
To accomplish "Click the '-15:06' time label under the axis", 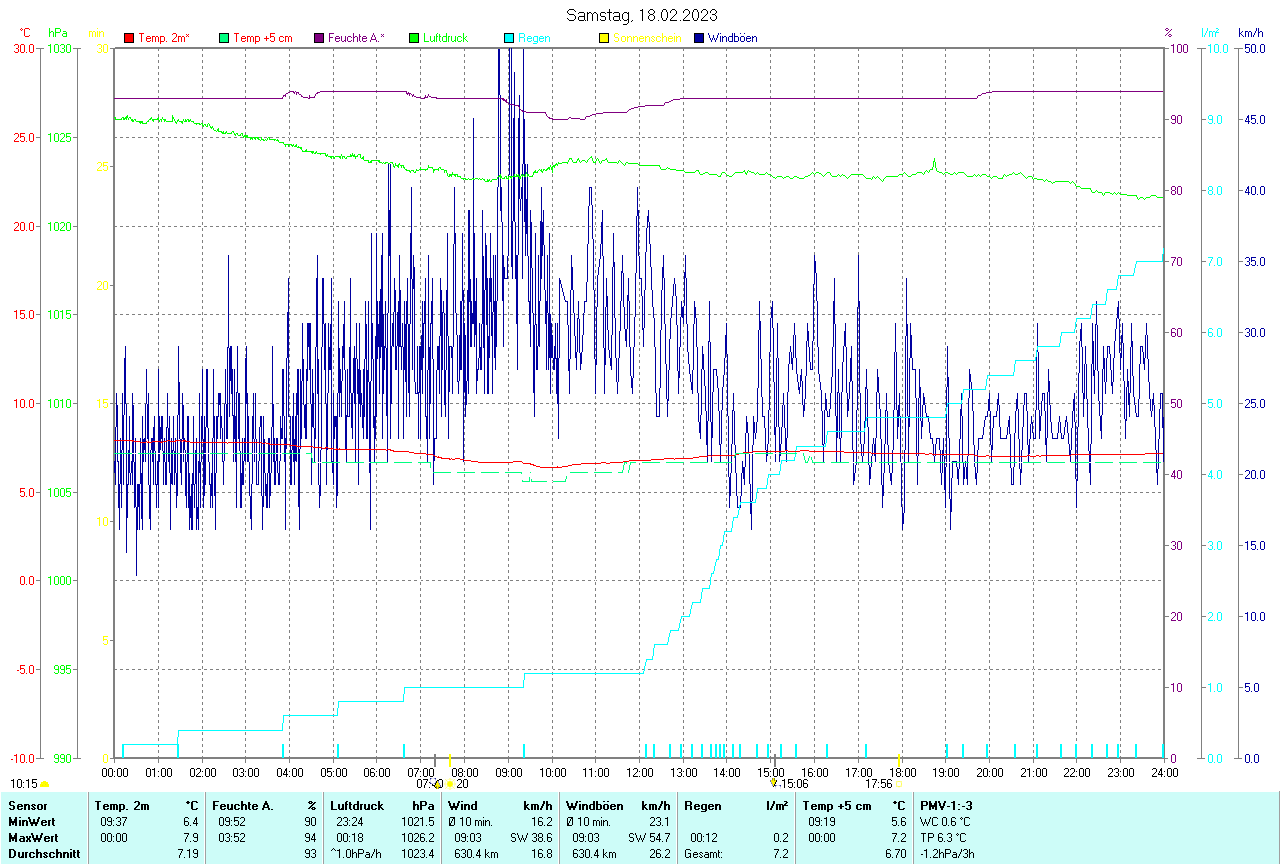I will pos(794,784).
